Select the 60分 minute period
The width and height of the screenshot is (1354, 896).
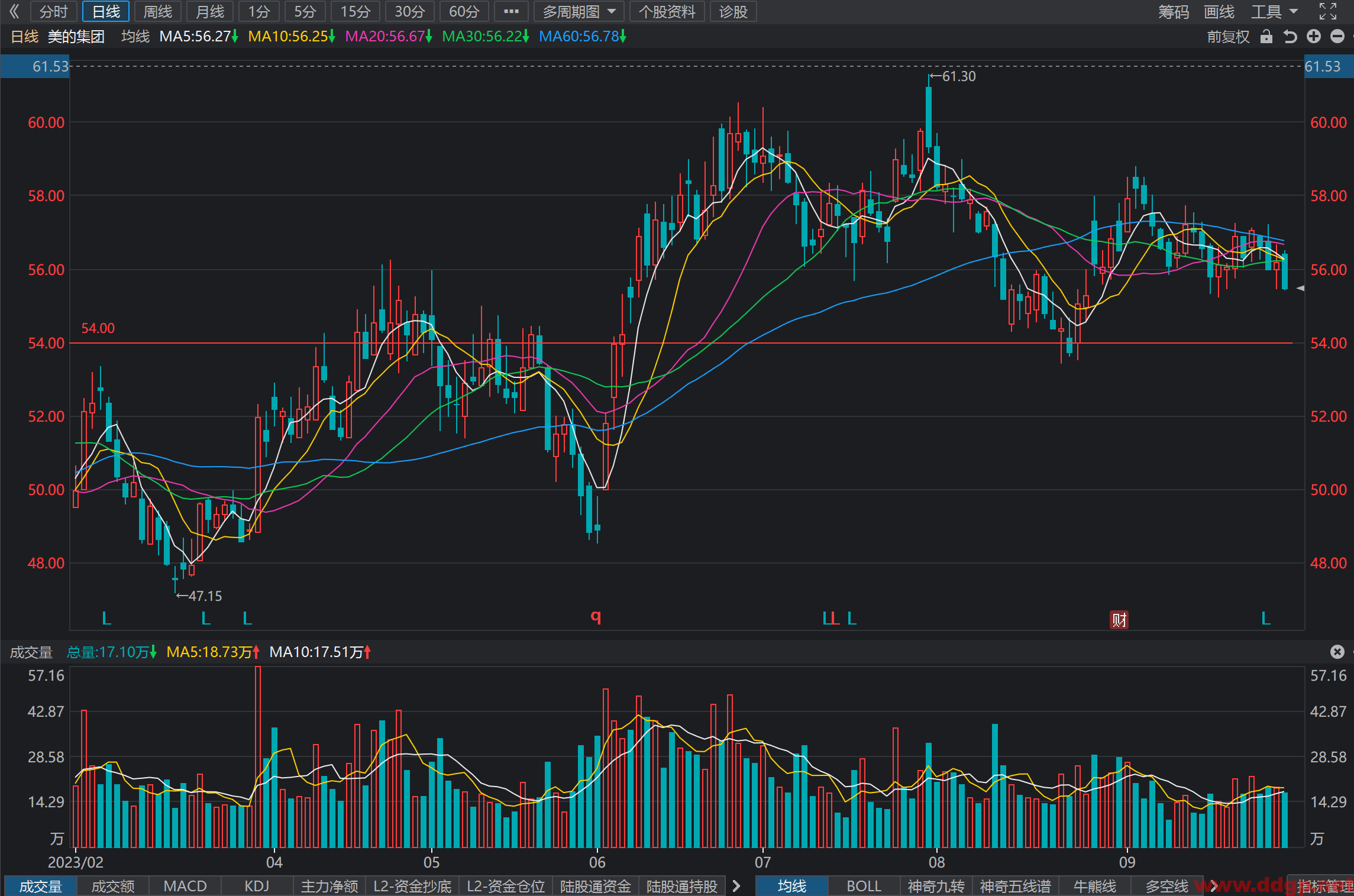click(x=464, y=11)
